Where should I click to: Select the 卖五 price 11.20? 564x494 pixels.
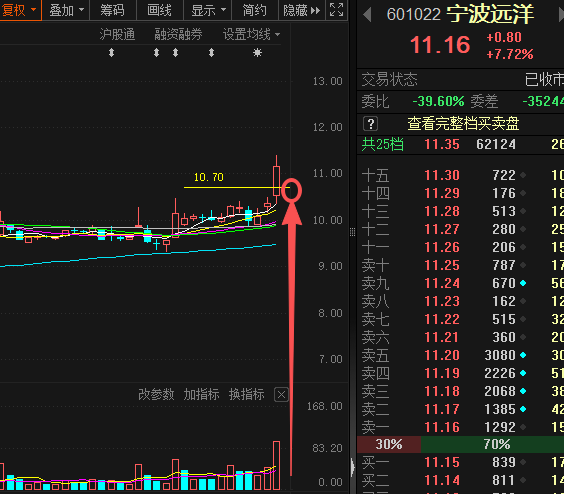442,355
